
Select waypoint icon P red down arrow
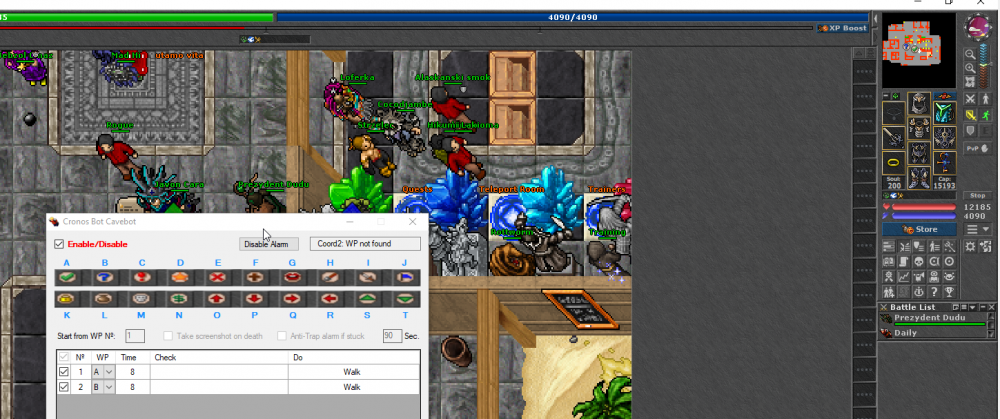tap(254, 298)
